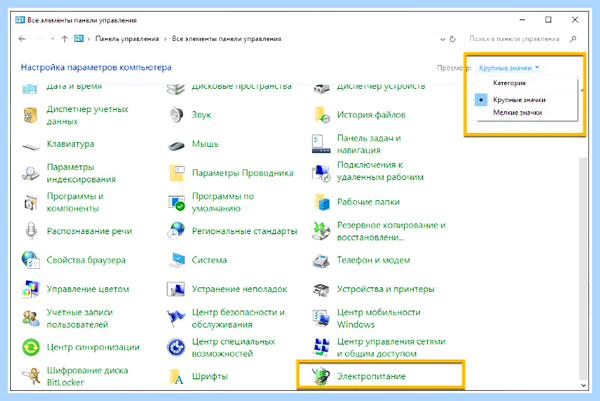The width and height of the screenshot is (600, 401).
Task: Open the Крупные значки view dropdown
Action: coord(509,68)
